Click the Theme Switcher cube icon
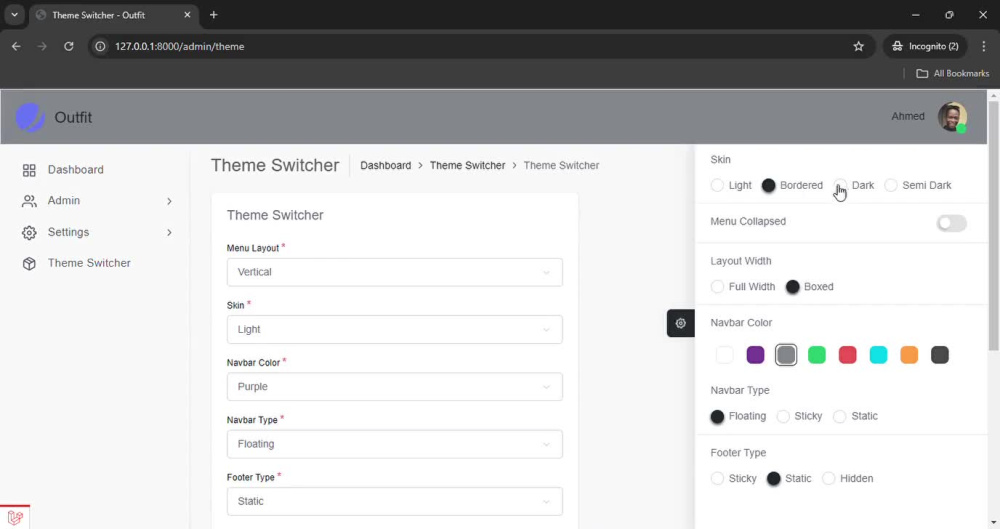 [29, 264]
